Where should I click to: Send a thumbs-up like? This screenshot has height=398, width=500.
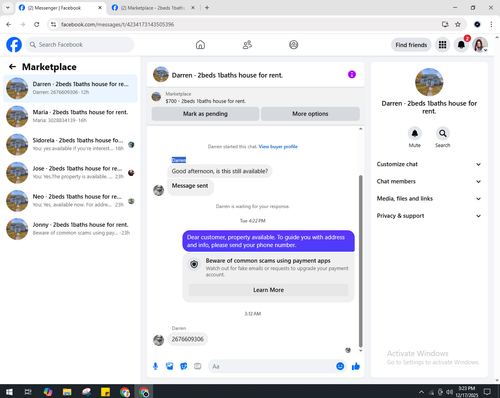356,366
